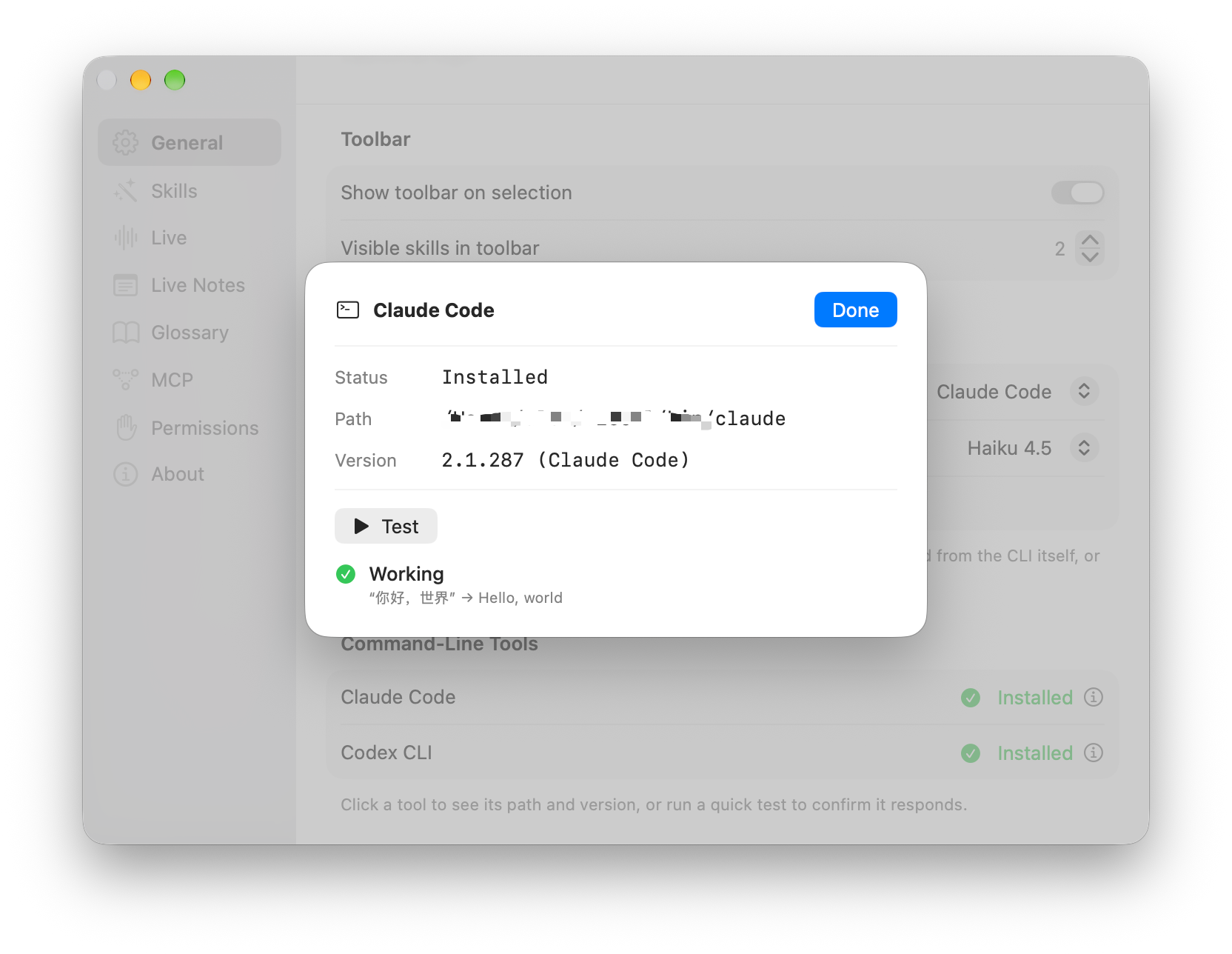Screen dimensions: 1232x954
Task: Click the yellow minimize window button
Action: 141,79
